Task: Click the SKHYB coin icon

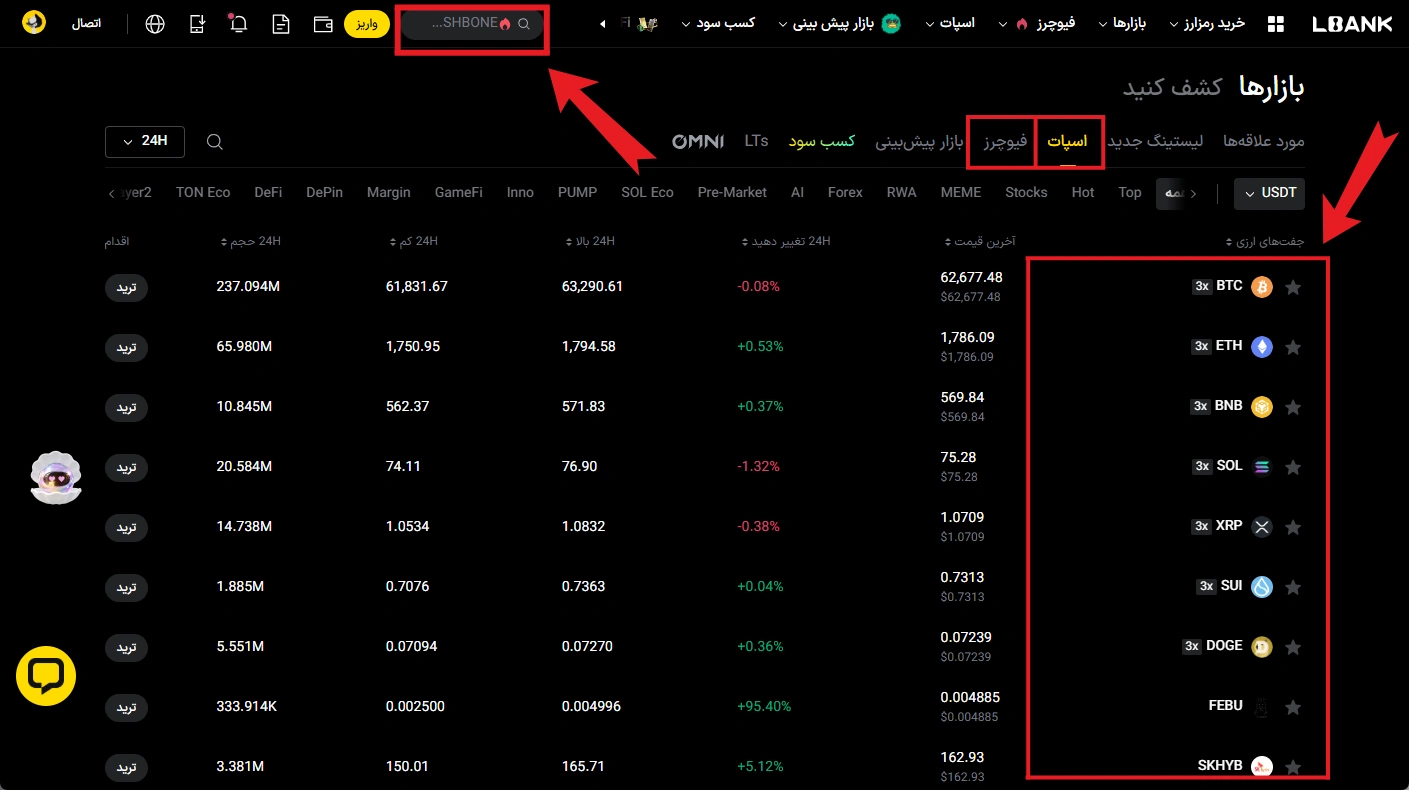Action: [x=1262, y=767]
